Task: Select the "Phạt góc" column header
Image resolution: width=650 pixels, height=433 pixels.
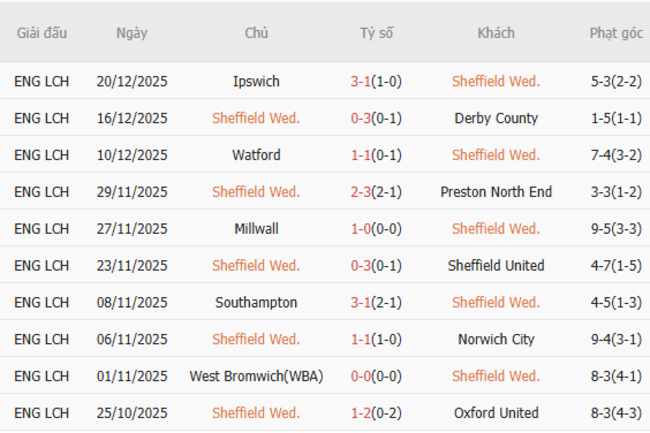Action: point(616,33)
